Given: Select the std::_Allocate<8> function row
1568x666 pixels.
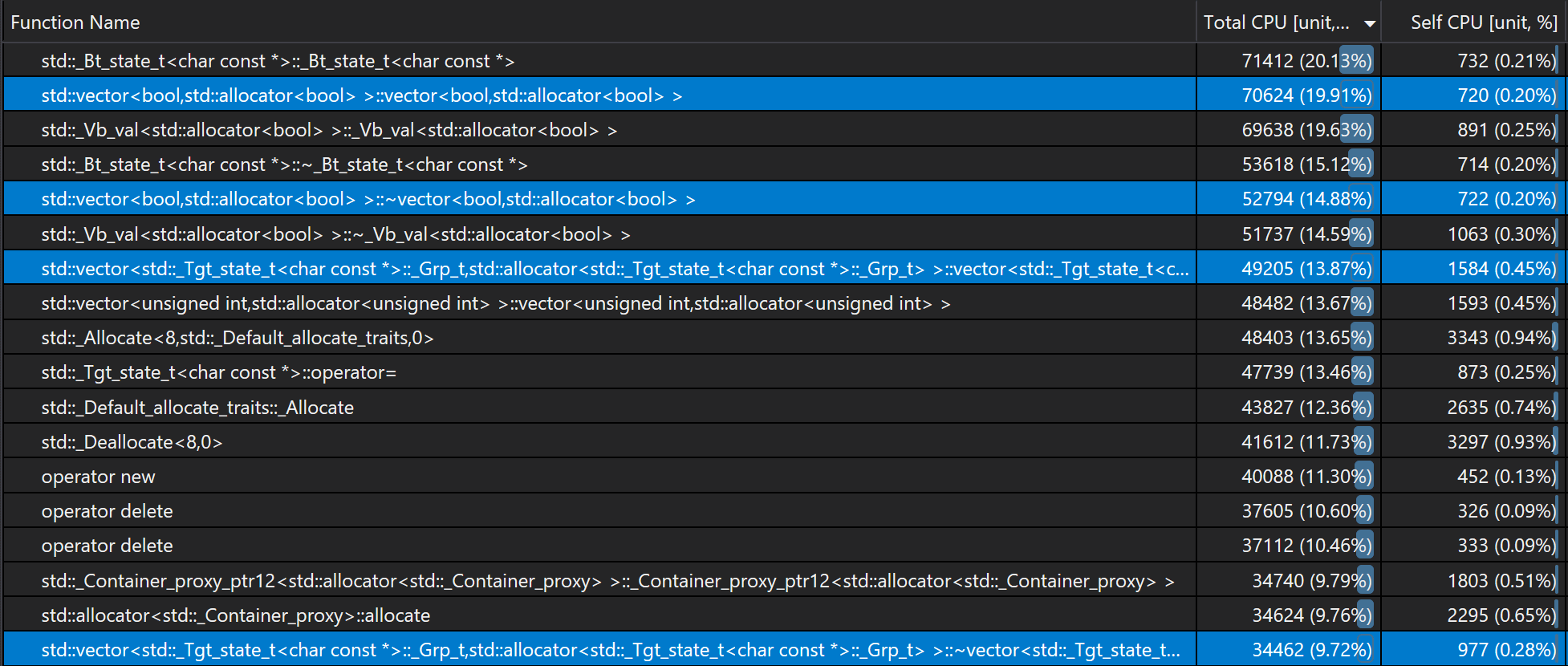Looking at the screenshot, I should pyautogui.click(x=238, y=338).
